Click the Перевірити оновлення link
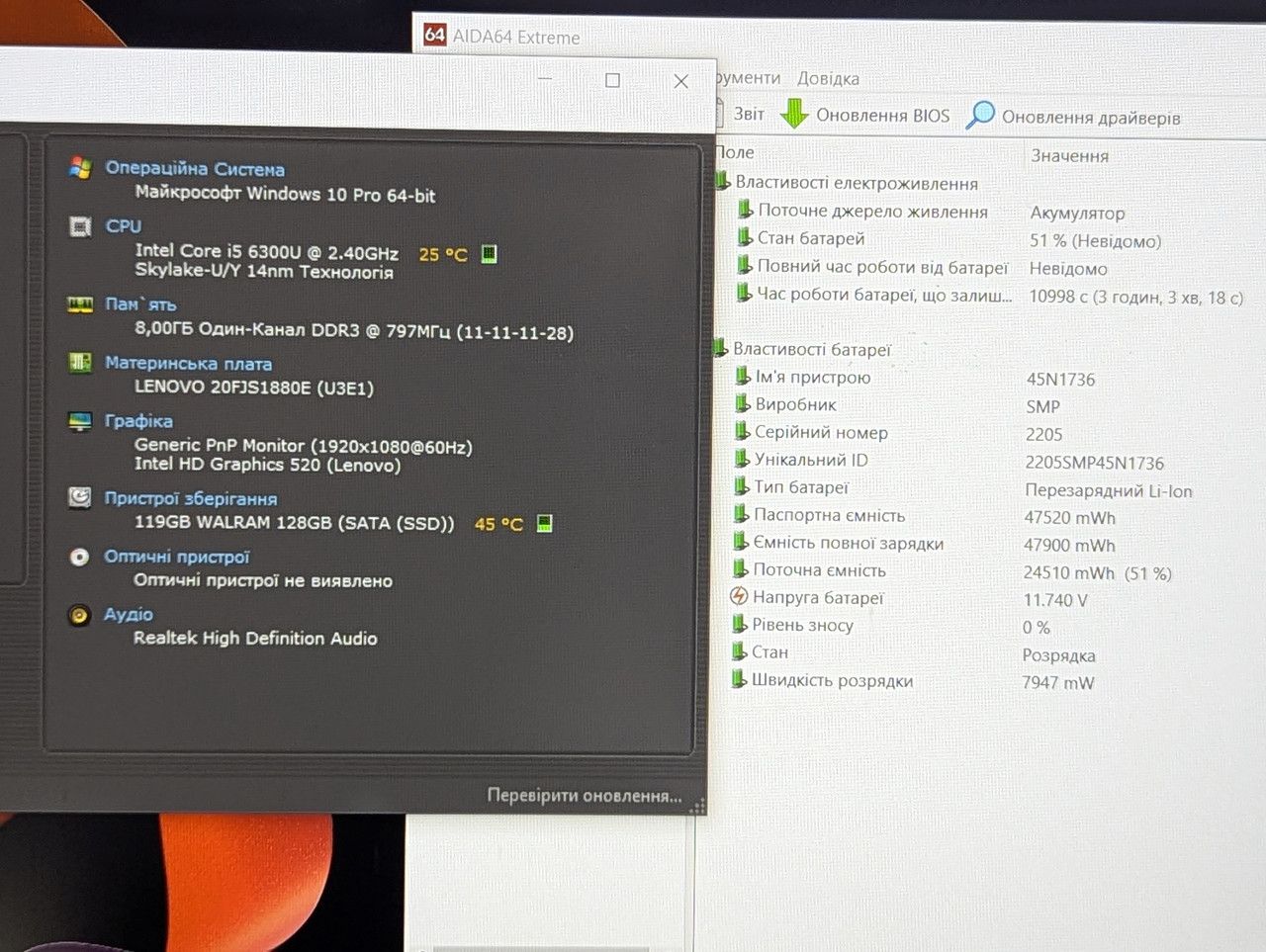The image size is (1266, 952). click(585, 795)
